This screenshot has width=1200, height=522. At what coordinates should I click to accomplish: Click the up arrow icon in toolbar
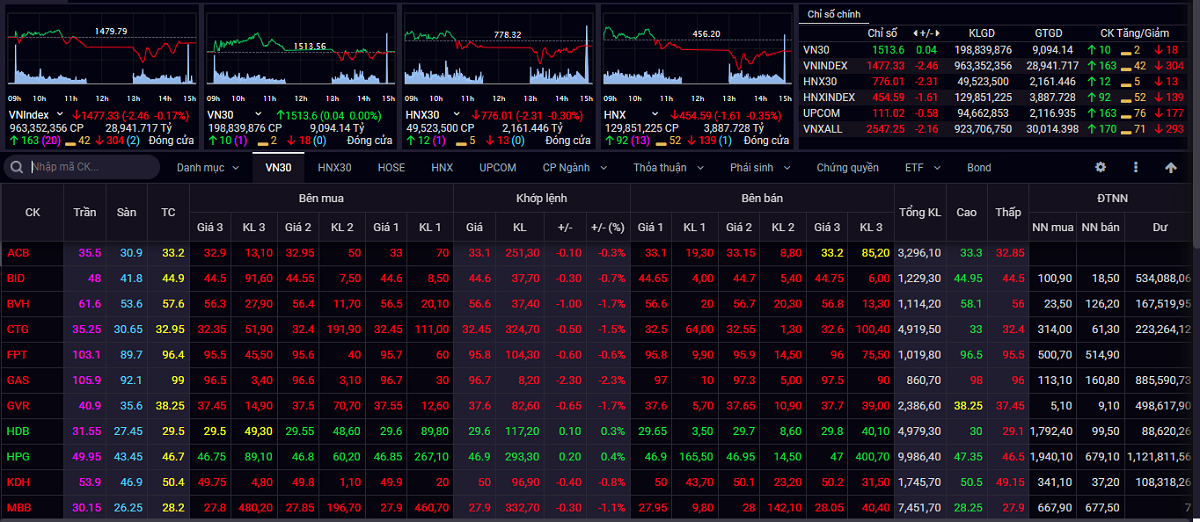[x=1171, y=167]
